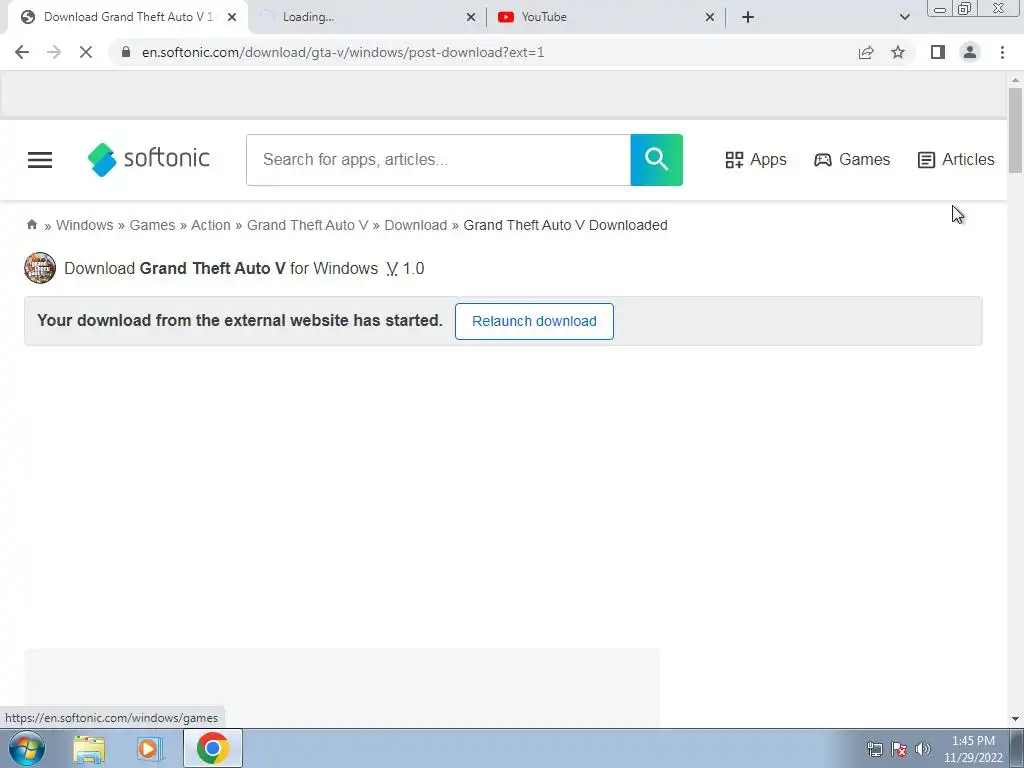Toggle the Chrome side panel
Viewport: 1024px width, 768px height.
[938, 52]
